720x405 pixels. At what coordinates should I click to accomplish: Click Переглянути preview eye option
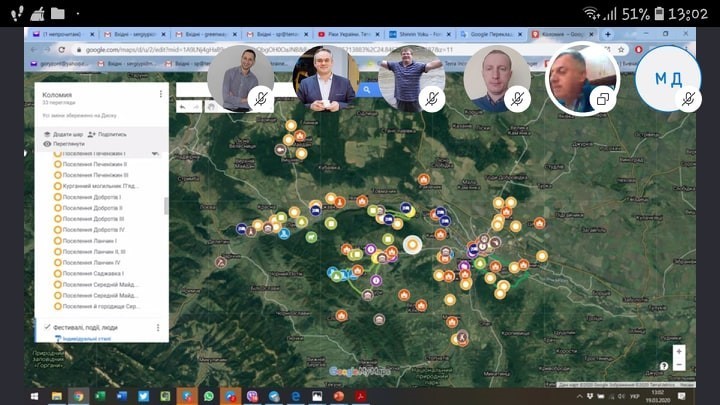65,144
